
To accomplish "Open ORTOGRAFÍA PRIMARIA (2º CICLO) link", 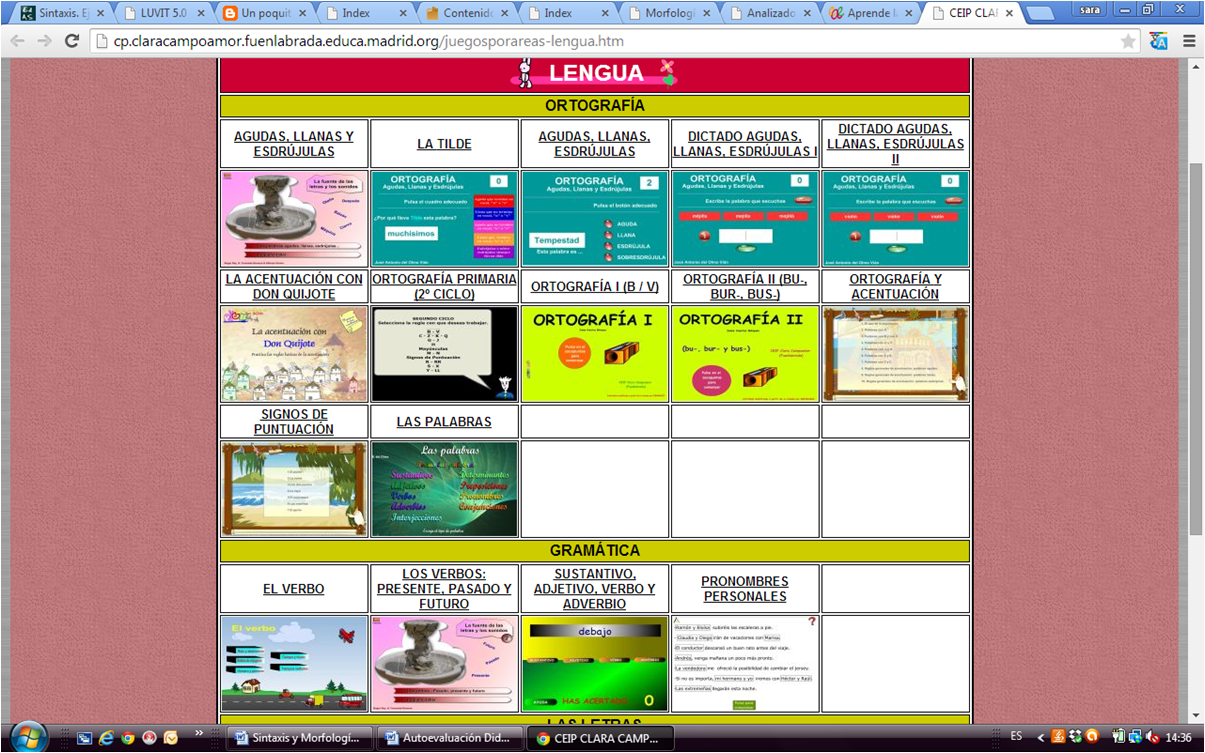I will pos(444,287).
